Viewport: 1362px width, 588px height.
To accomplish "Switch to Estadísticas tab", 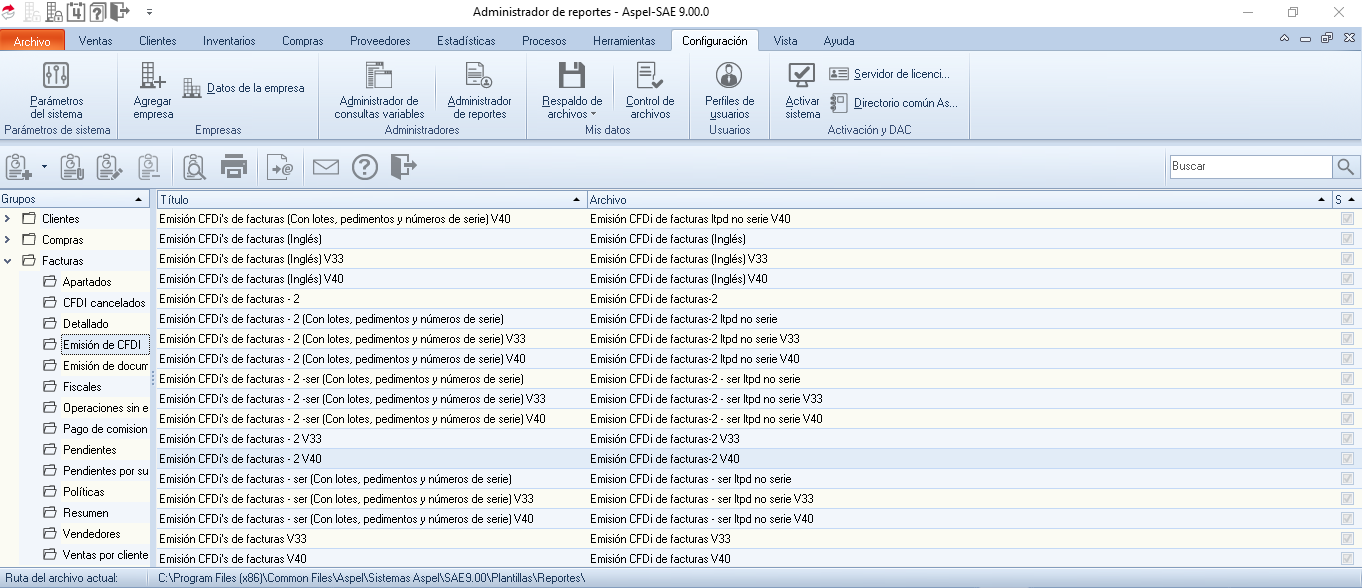I will click(466, 41).
